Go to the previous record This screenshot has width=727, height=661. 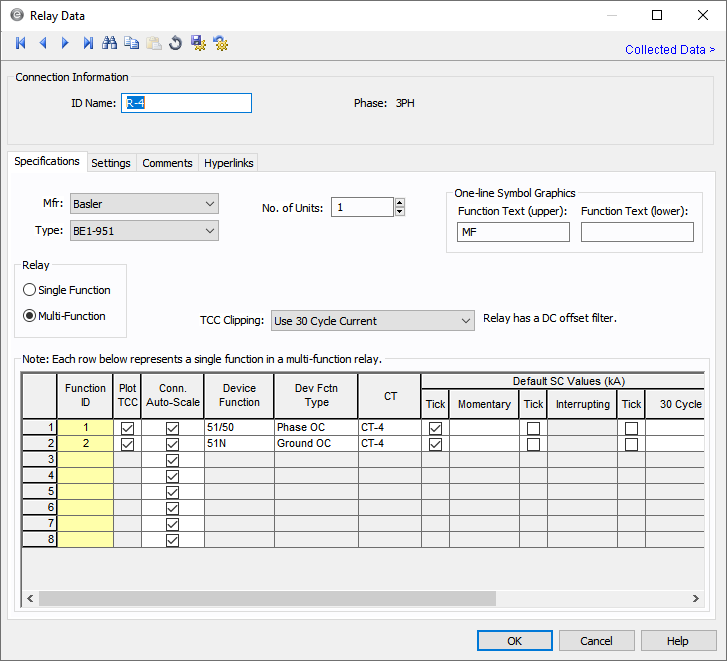coord(42,43)
